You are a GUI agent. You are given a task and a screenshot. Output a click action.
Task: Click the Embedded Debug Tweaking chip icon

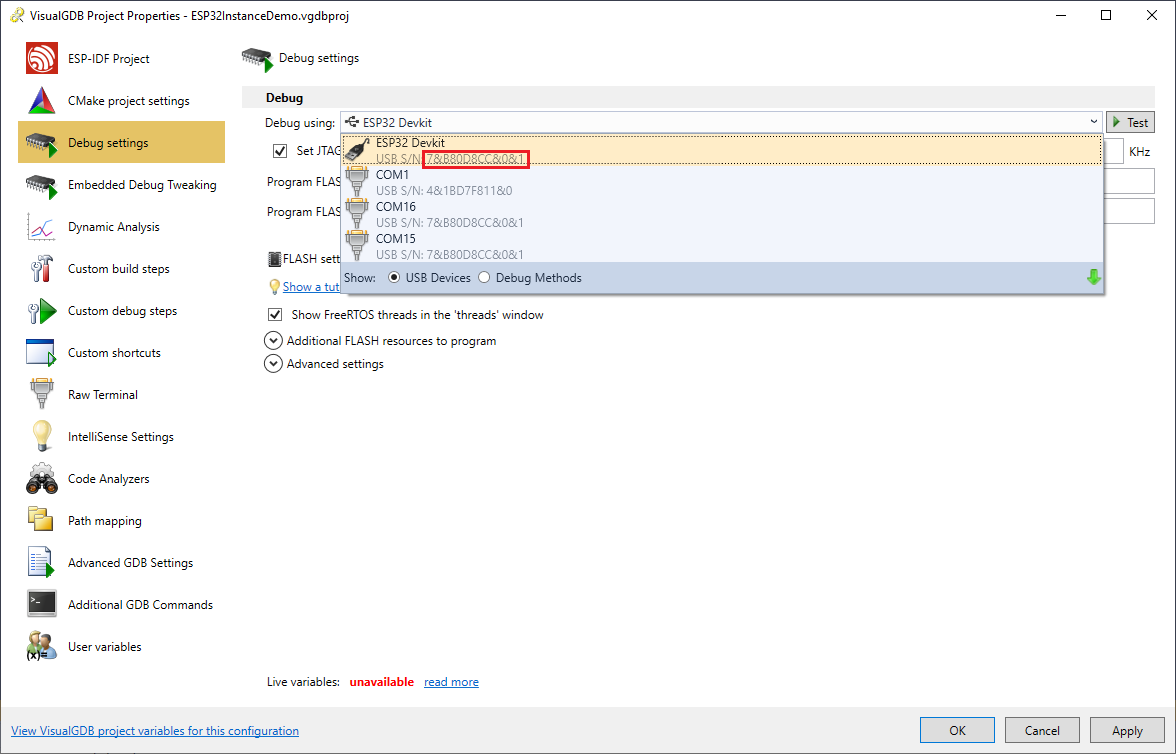click(x=42, y=185)
